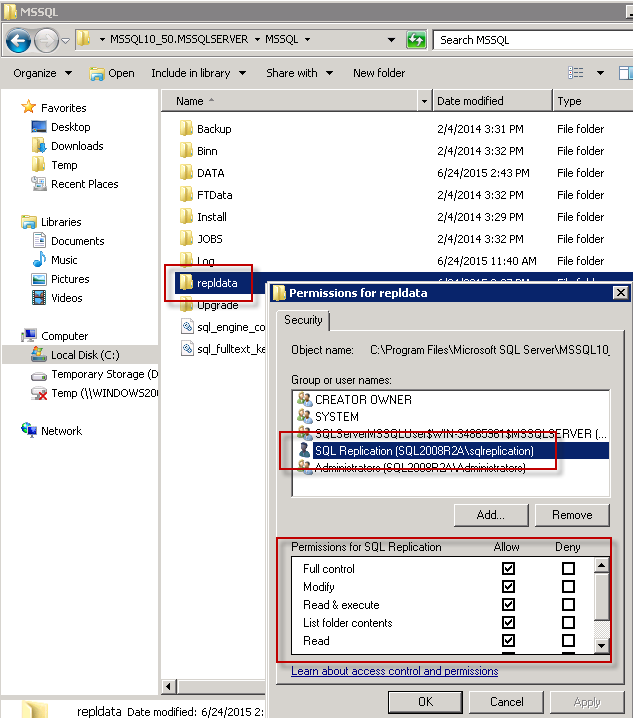
Task: Open Include in library dropdown
Action: (199, 73)
